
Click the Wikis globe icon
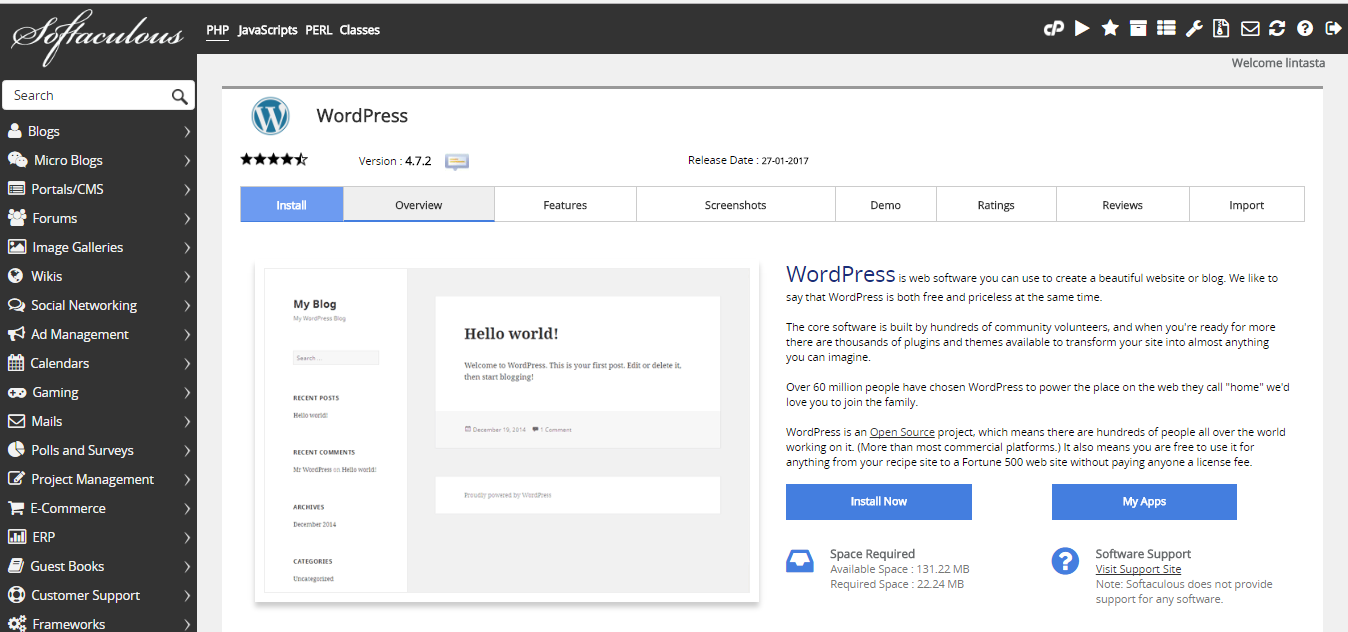coord(15,276)
